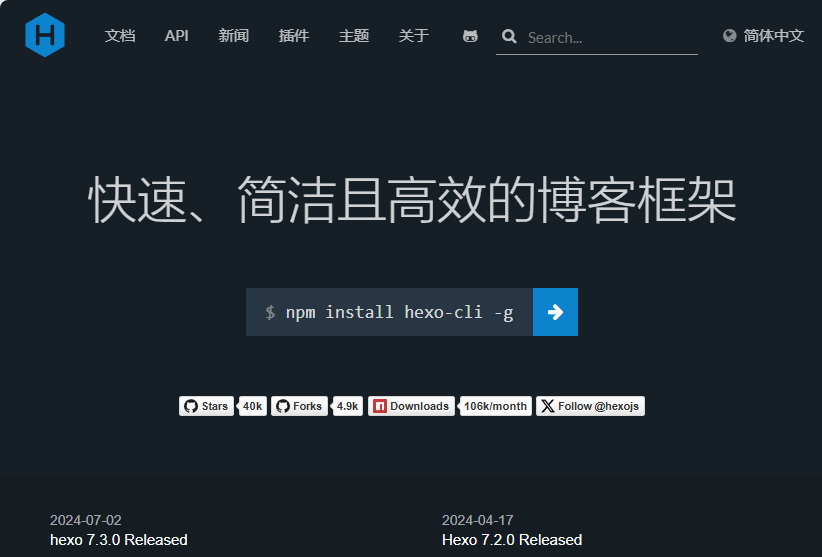Click the npm icon in Downloads badge
Image resolution: width=822 pixels, height=557 pixels.
380,406
